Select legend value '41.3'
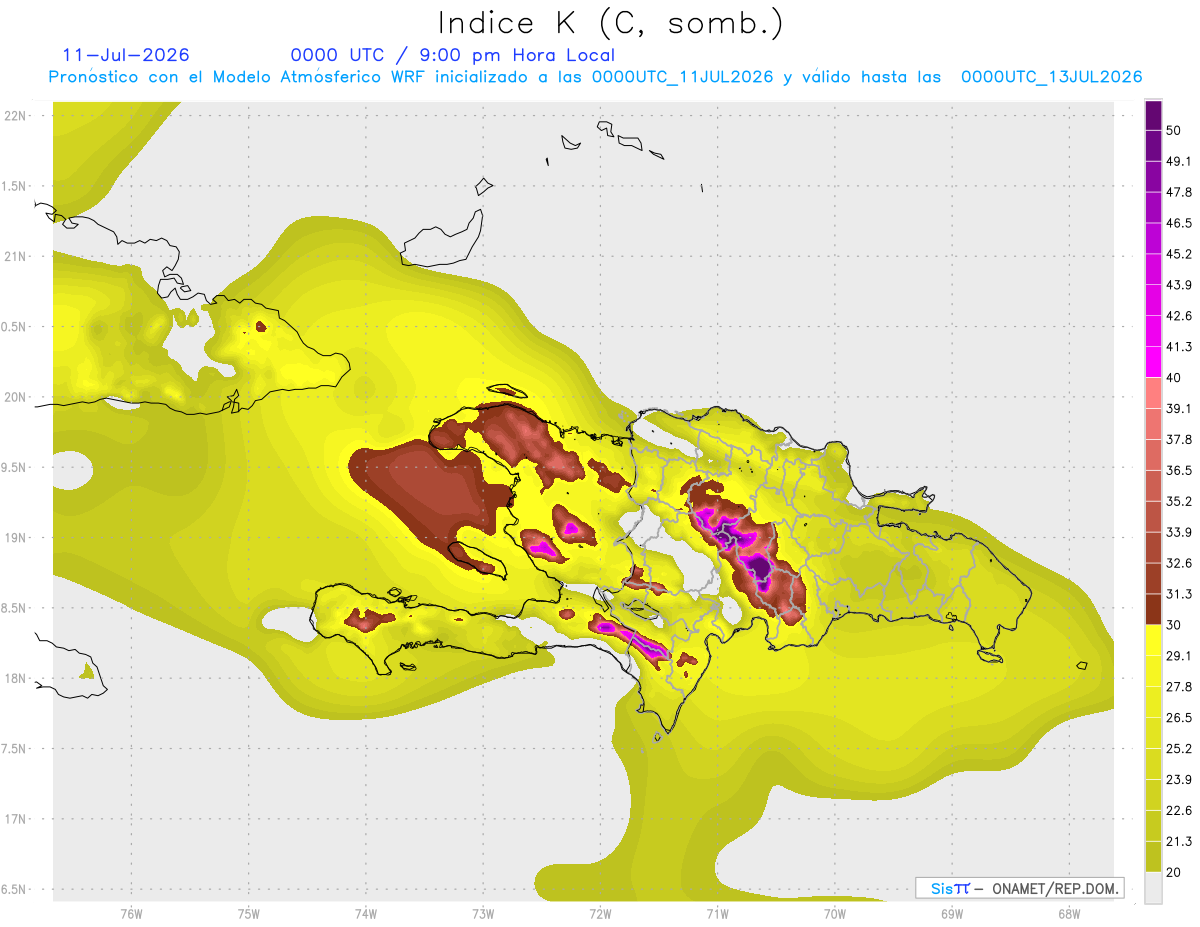1200x927 pixels. coord(1179,347)
